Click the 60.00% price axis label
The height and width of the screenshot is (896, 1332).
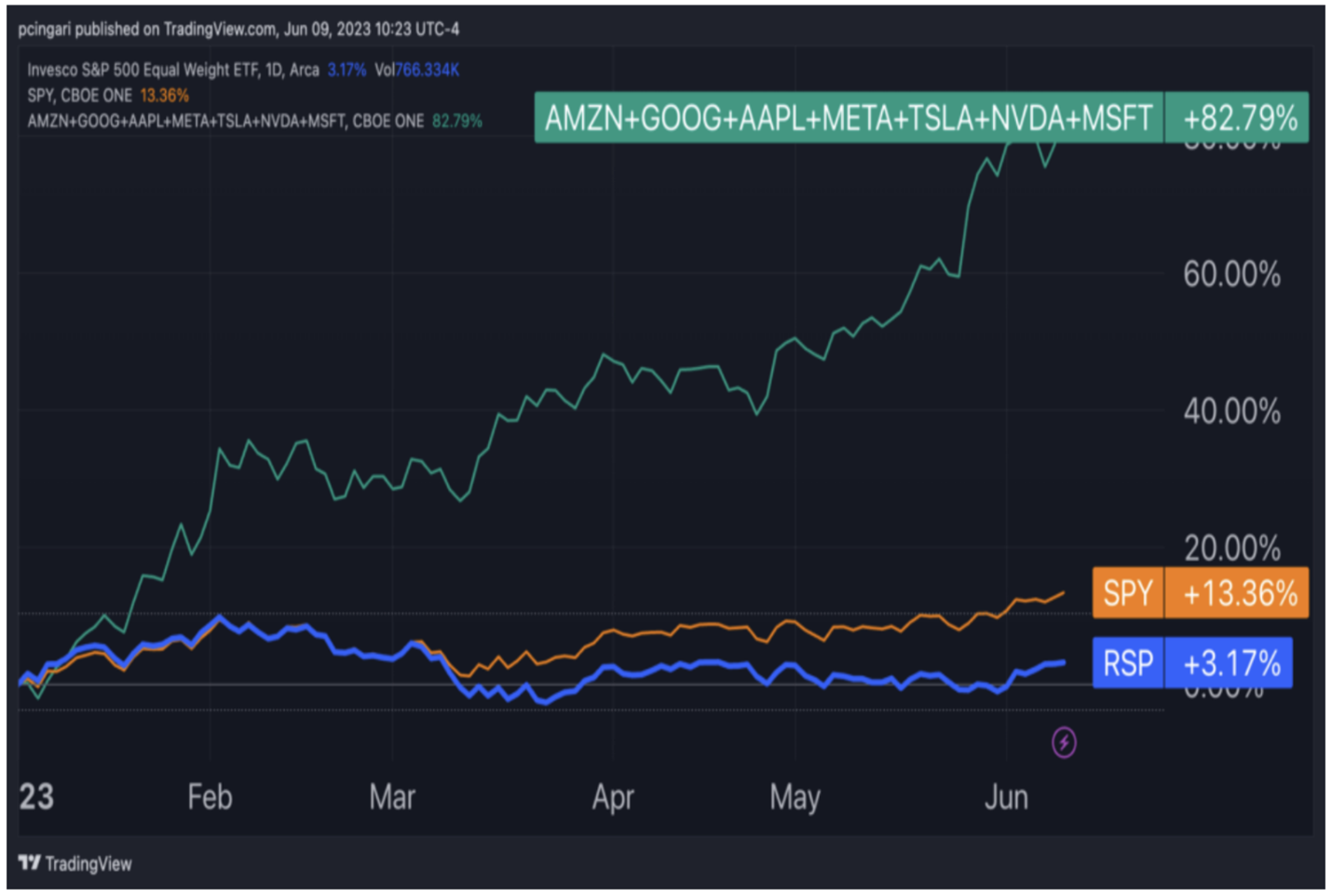point(1231,275)
